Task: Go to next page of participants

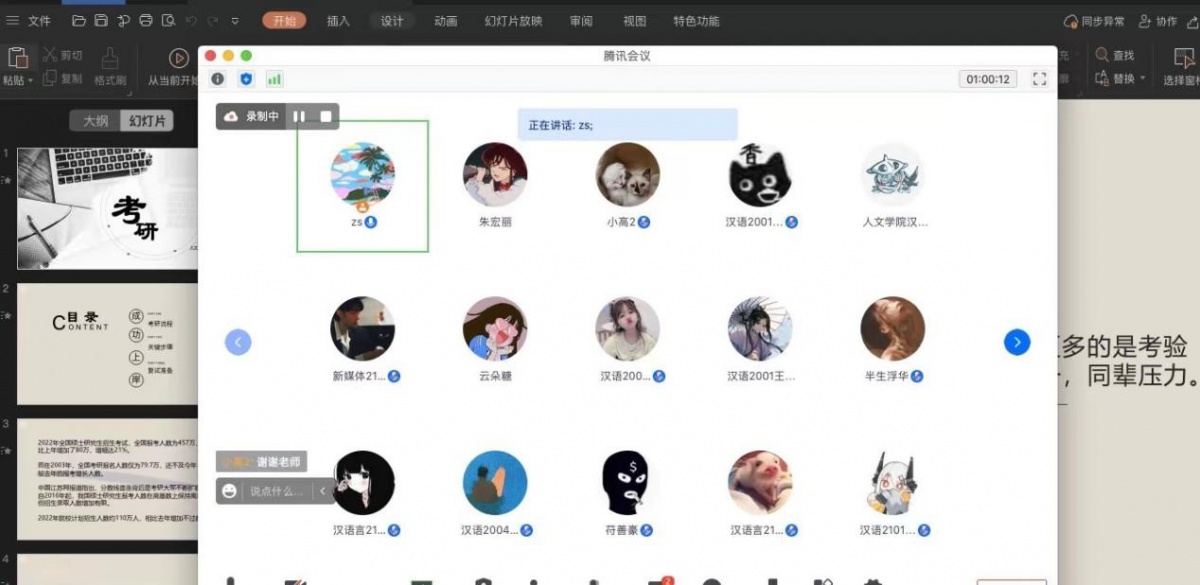Action: tap(1016, 343)
